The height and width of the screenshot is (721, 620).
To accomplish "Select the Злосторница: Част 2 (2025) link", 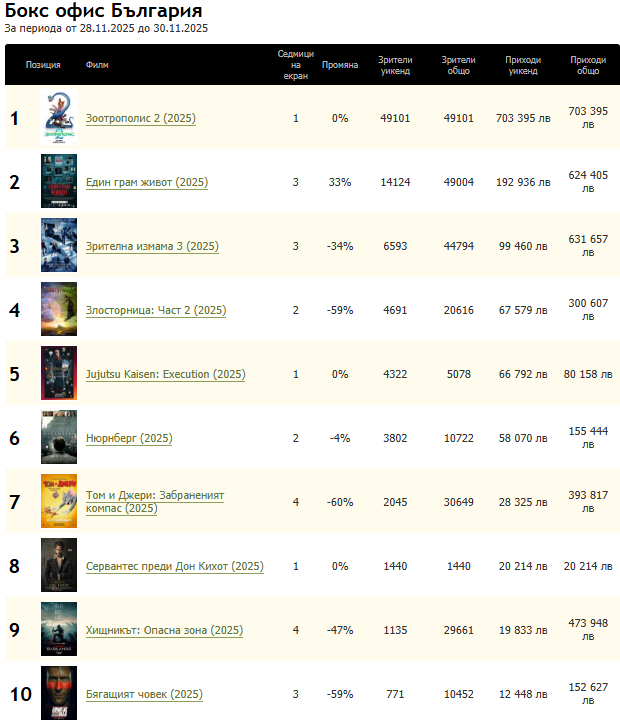I will [x=156, y=311].
